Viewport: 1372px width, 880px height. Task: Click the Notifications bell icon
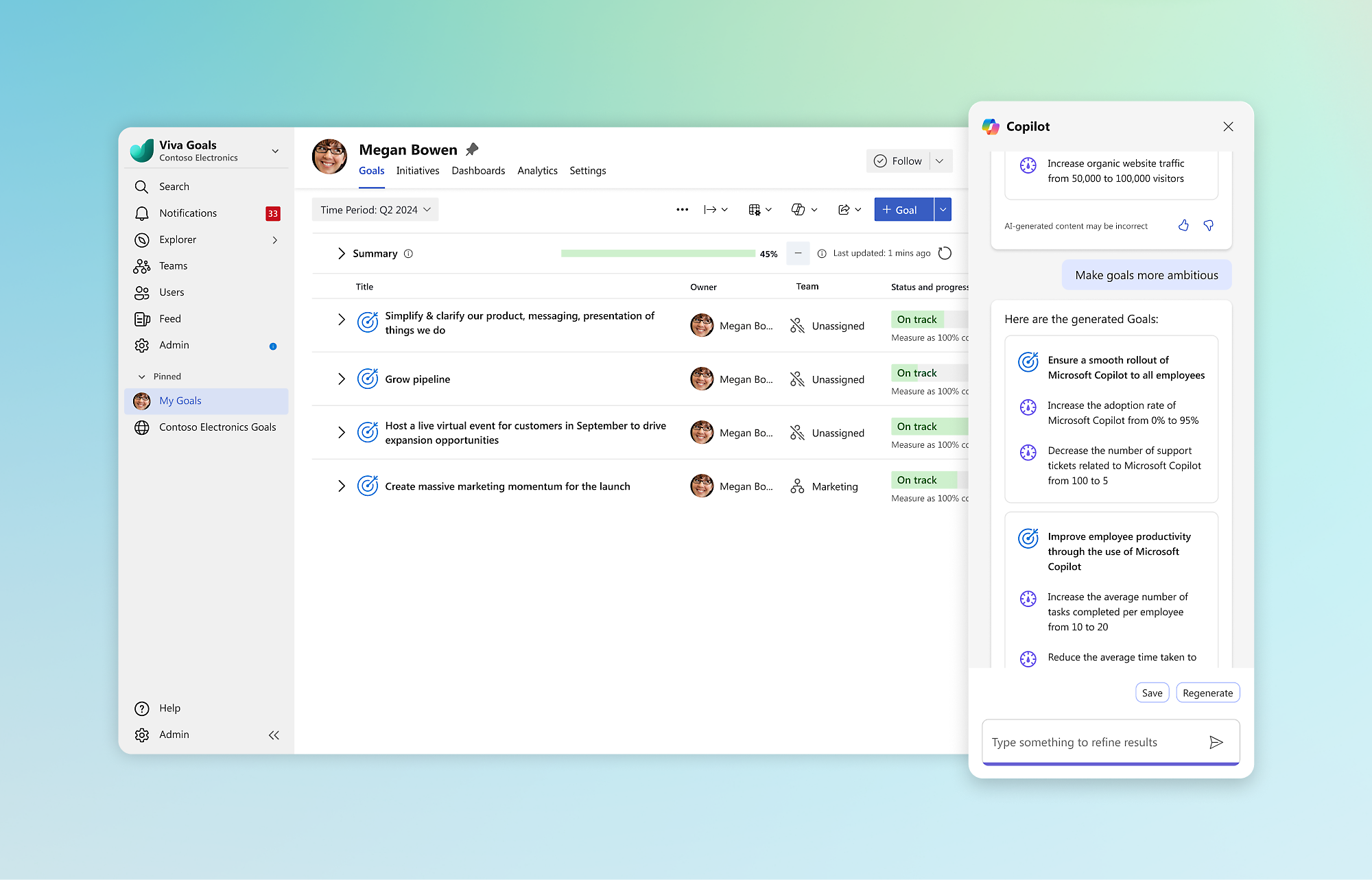point(141,213)
